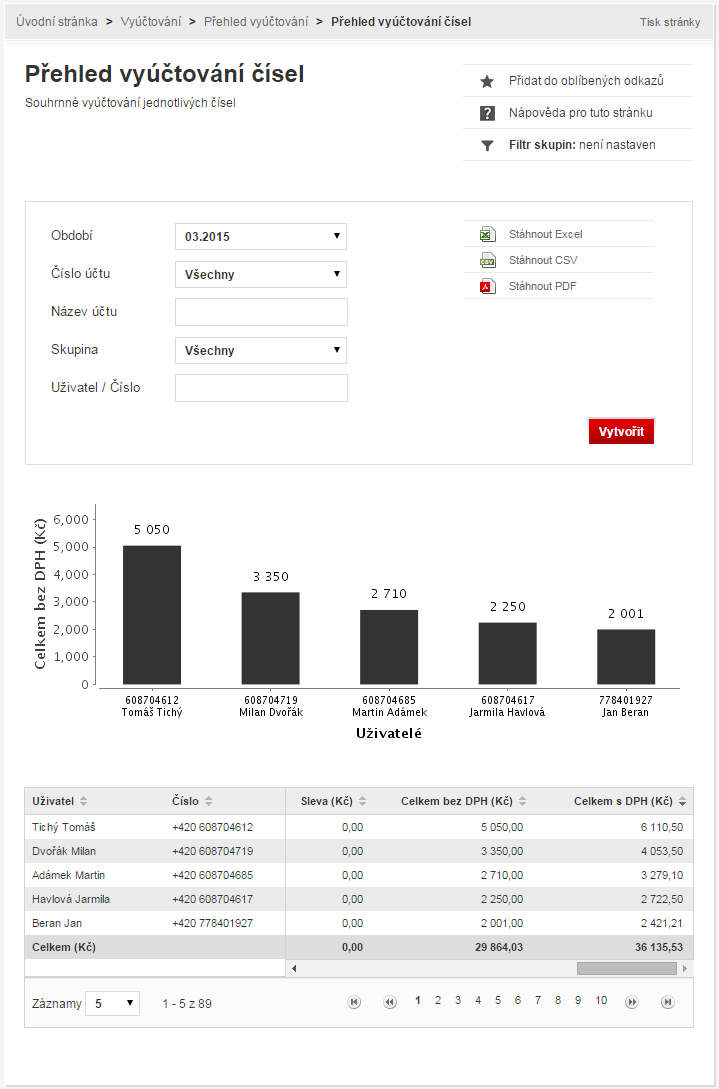Image resolution: width=719 pixels, height=1089 pixels.
Task: Sort table by Číslo column arrows
Action: (x=208, y=801)
